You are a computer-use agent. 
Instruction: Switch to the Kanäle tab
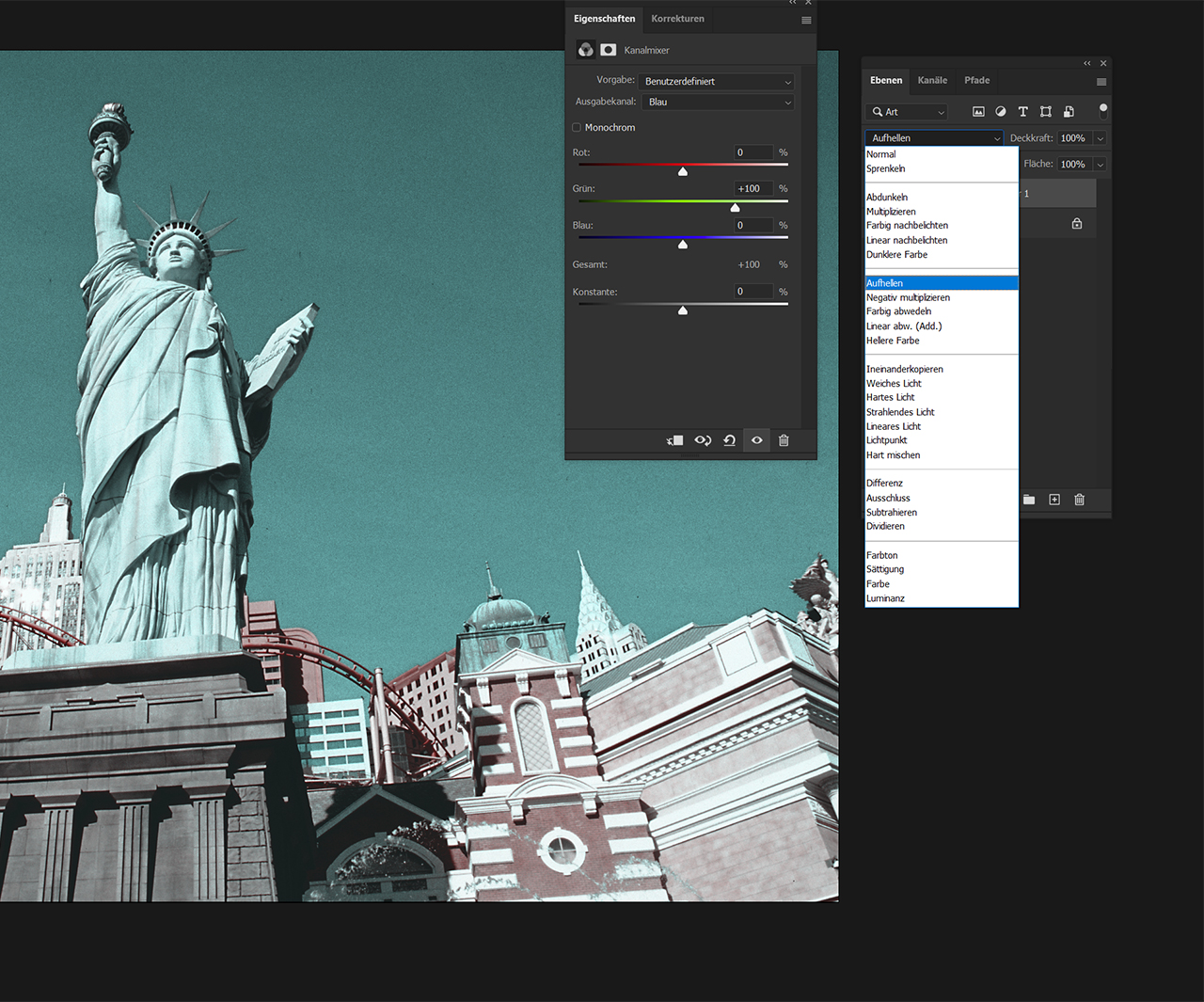pos(932,81)
